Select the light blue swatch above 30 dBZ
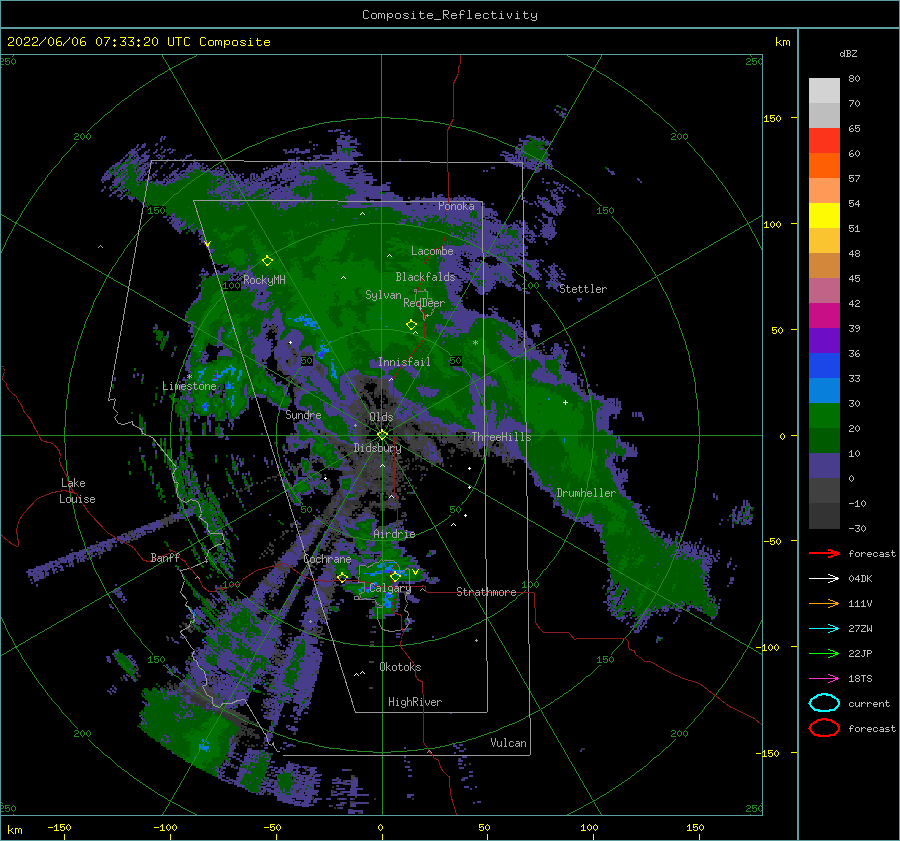The width and height of the screenshot is (900, 841). click(x=824, y=390)
